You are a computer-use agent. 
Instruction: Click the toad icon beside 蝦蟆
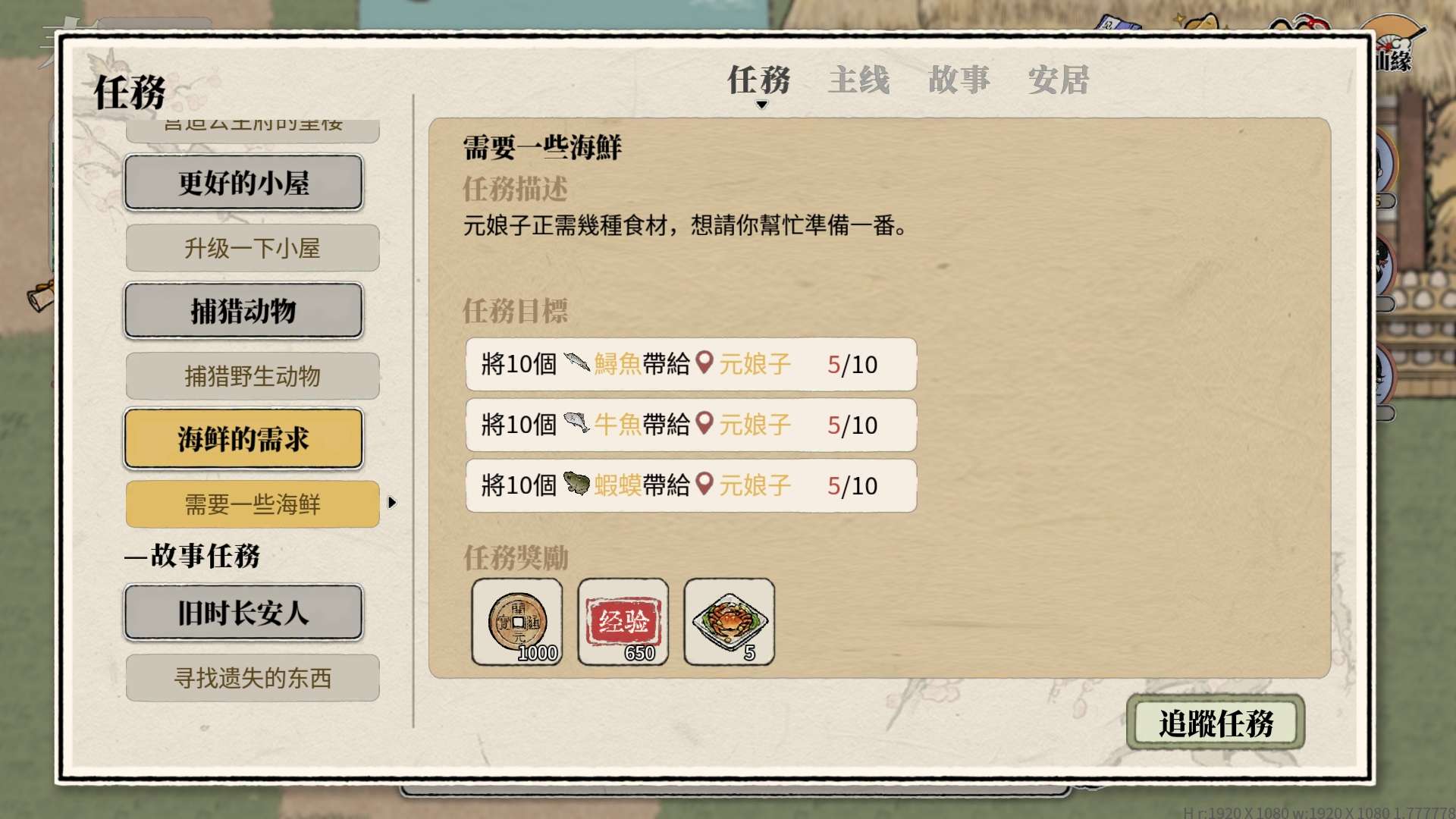pos(576,484)
